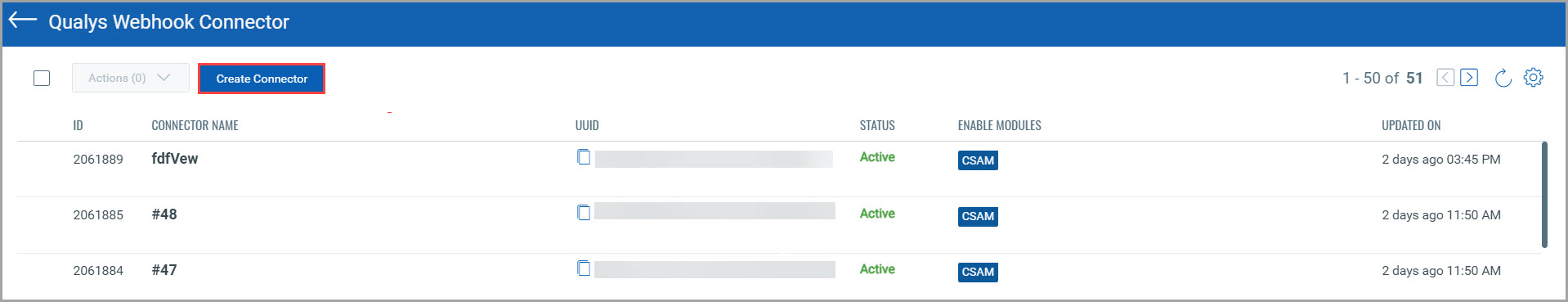Open connector named fdfVew
Image resolution: width=1568 pixels, height=302 pixels.
pos(175,159)
